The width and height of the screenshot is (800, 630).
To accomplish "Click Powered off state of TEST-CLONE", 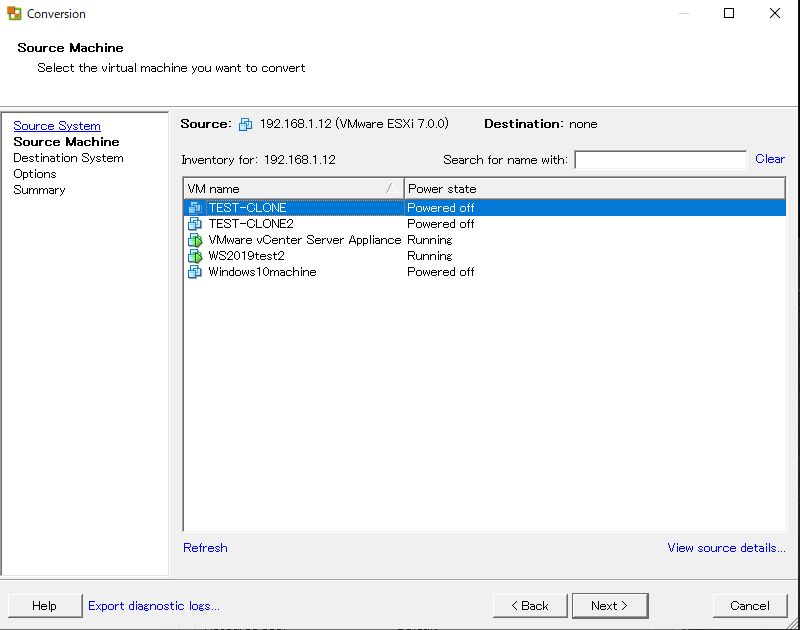I will (440, 208).
